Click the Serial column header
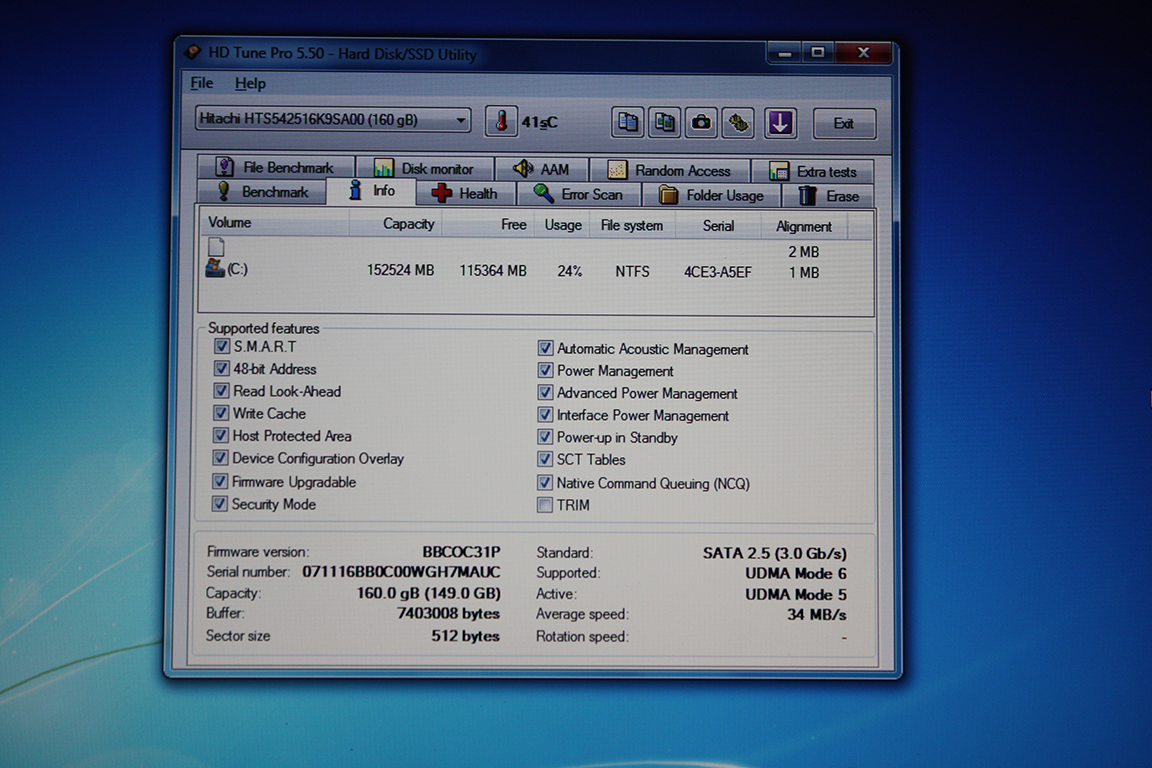This screenshot has height=768, width=1152. click(718, 226)
